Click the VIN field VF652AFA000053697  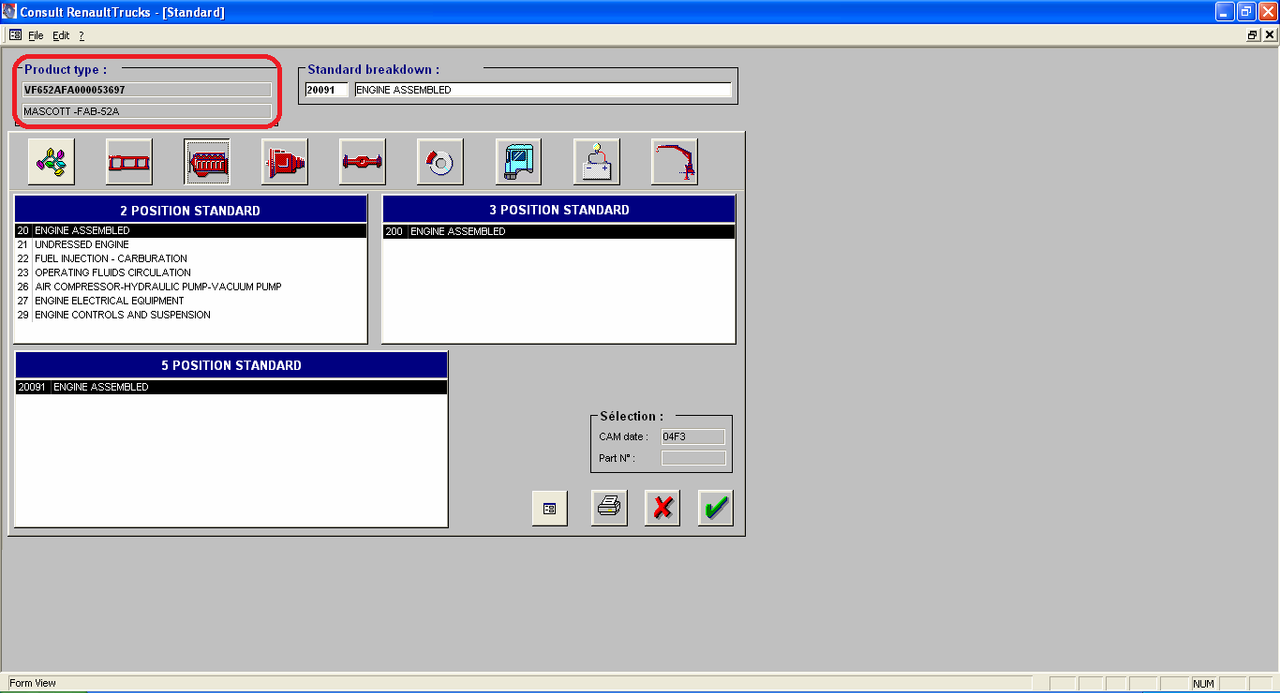click(x=146, y=90)
